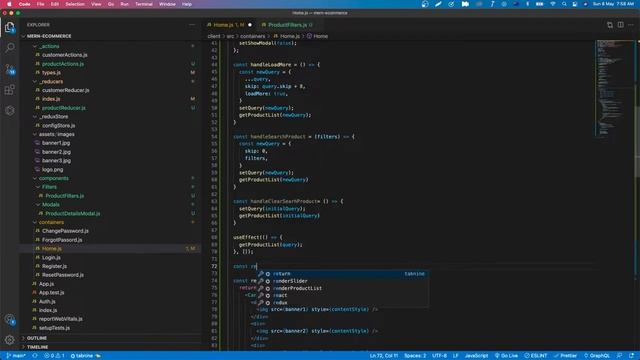Click the containers breadcrumb segment

pyautogui.click(x=252, y=36)
